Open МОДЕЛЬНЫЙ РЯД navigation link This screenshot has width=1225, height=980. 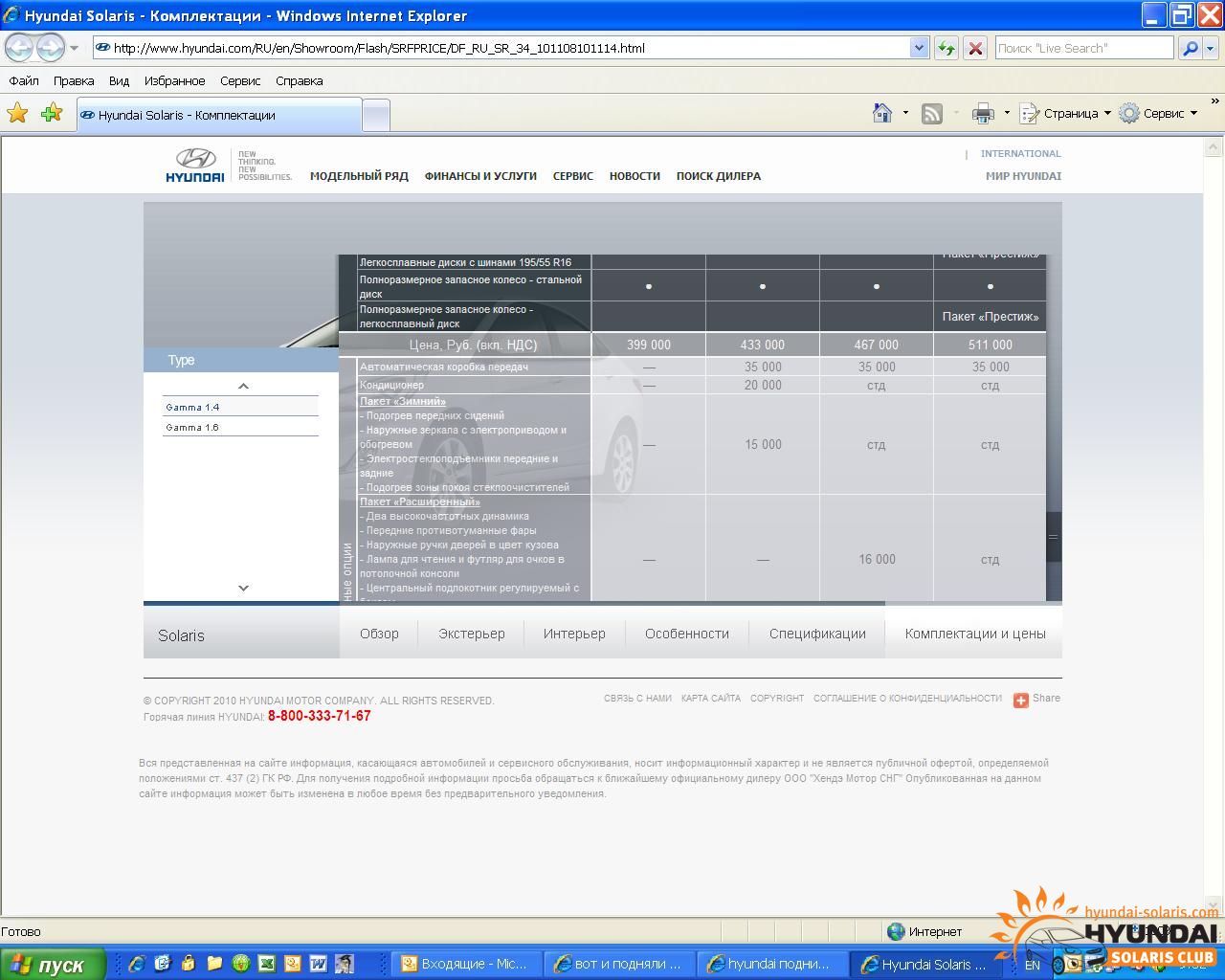tap(359, 176)
